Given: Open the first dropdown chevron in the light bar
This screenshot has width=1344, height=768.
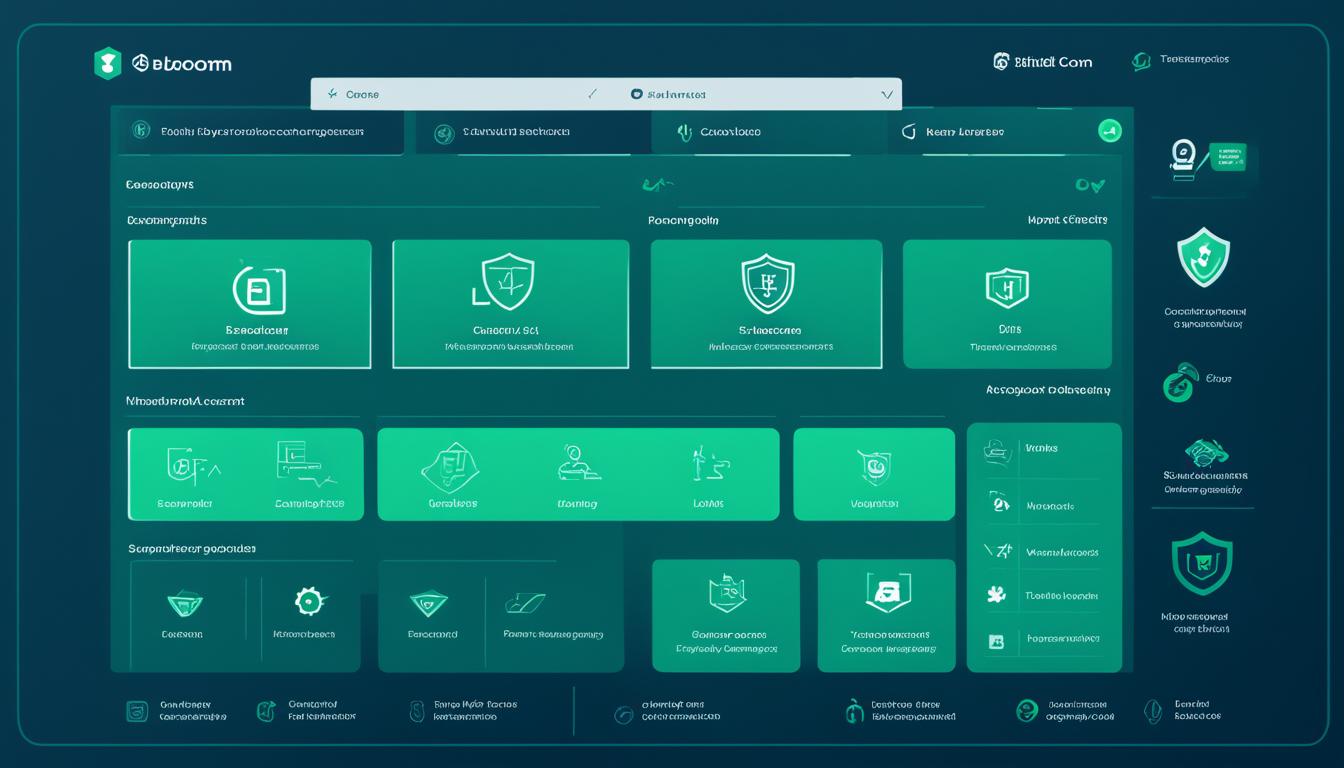Looking at the screenshot, I should (x=592, y=94).
